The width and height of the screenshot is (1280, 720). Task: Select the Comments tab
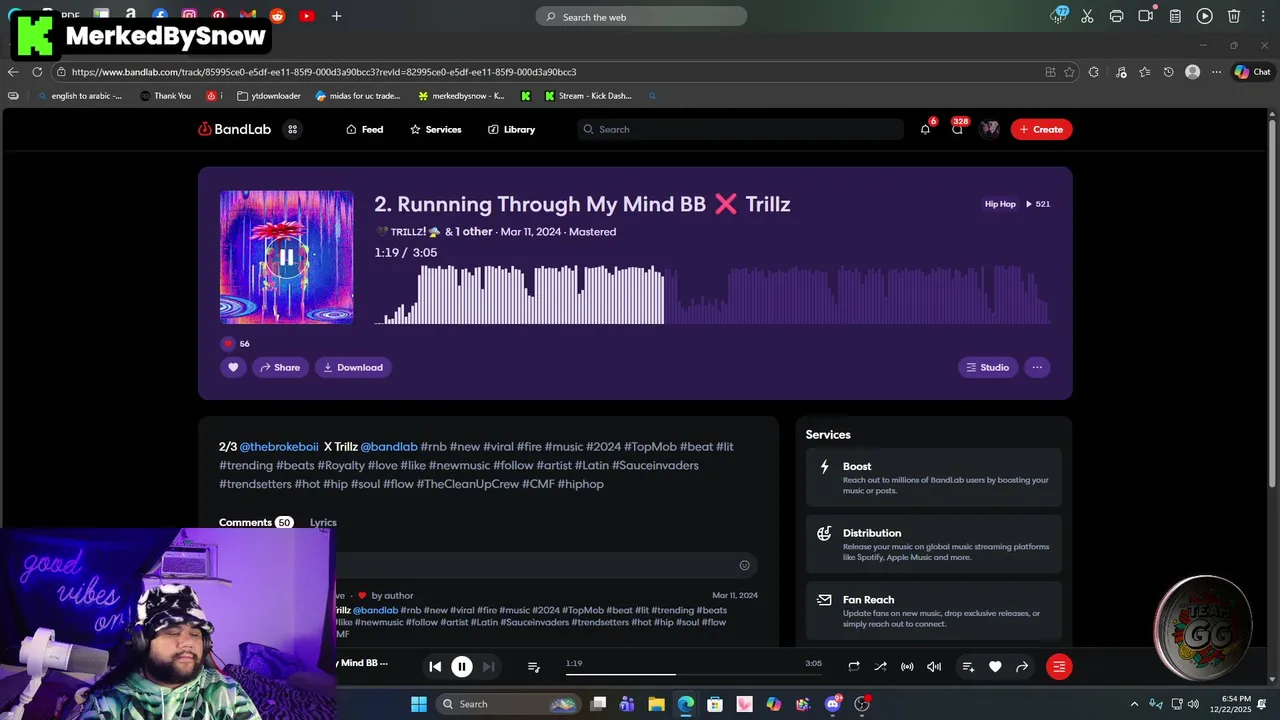(x=256, y=522)
